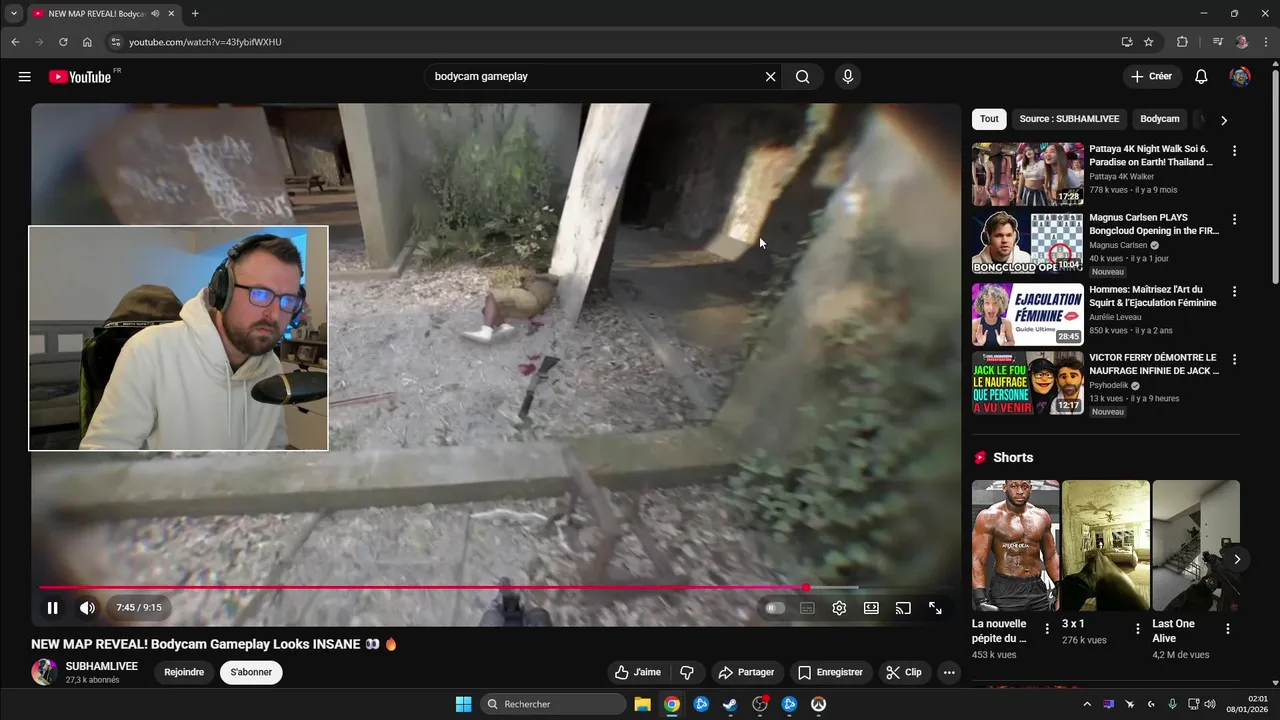
Task: Open the Windows Start menu
Action: coord(463,704)
